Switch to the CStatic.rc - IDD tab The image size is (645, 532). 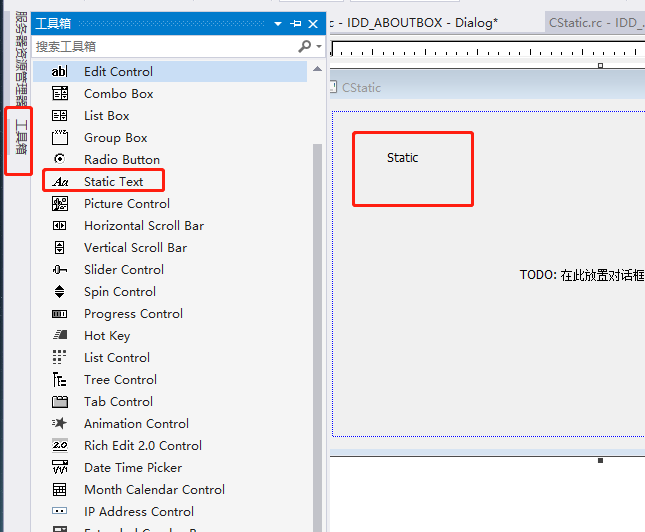[596, 23]
